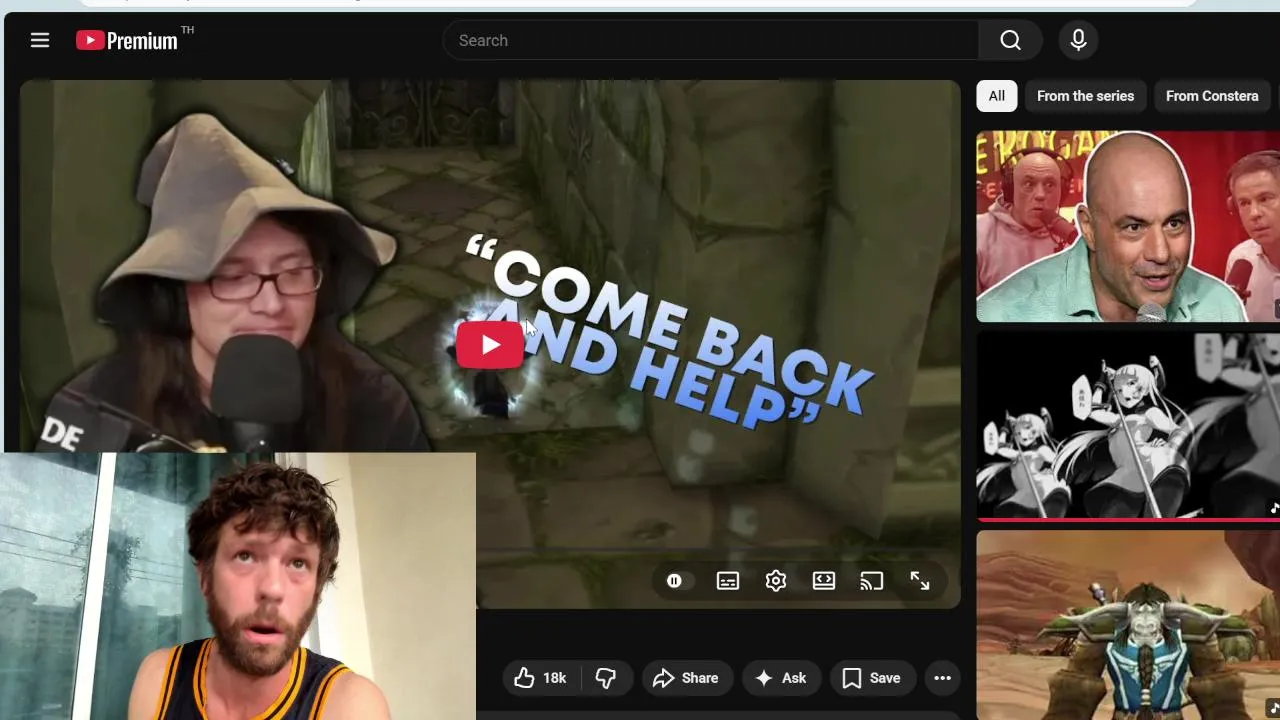The width and height of the screenshot is (1280, 720).
Task: Open the black-and-white manga thumbnail
Action: (1128, 426)
